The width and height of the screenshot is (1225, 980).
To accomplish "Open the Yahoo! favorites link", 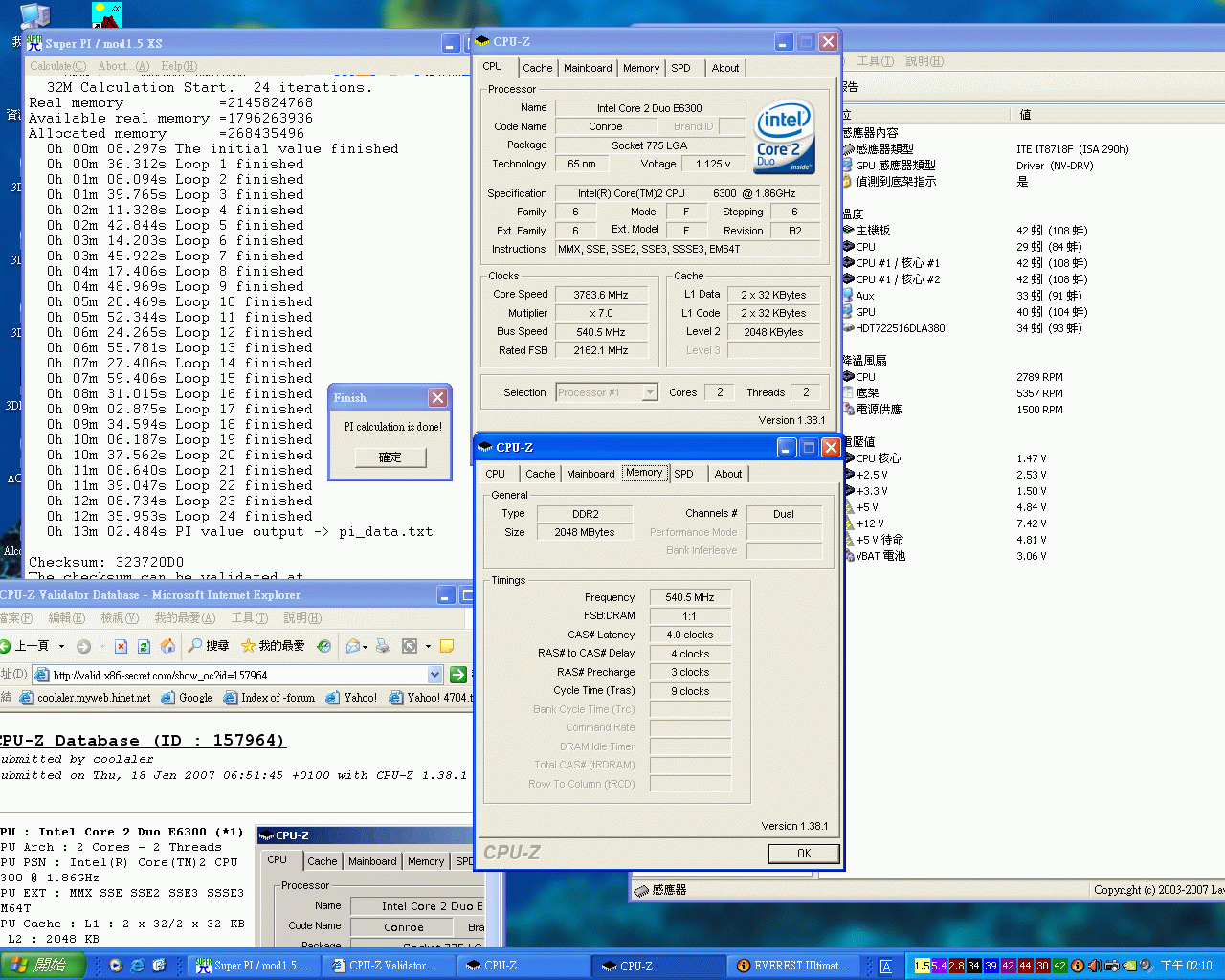I will coord(351,698).
